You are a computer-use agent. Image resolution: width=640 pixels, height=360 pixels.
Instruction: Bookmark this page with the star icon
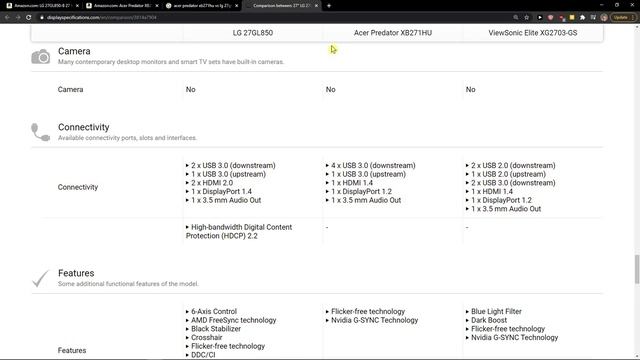point(527,18)
